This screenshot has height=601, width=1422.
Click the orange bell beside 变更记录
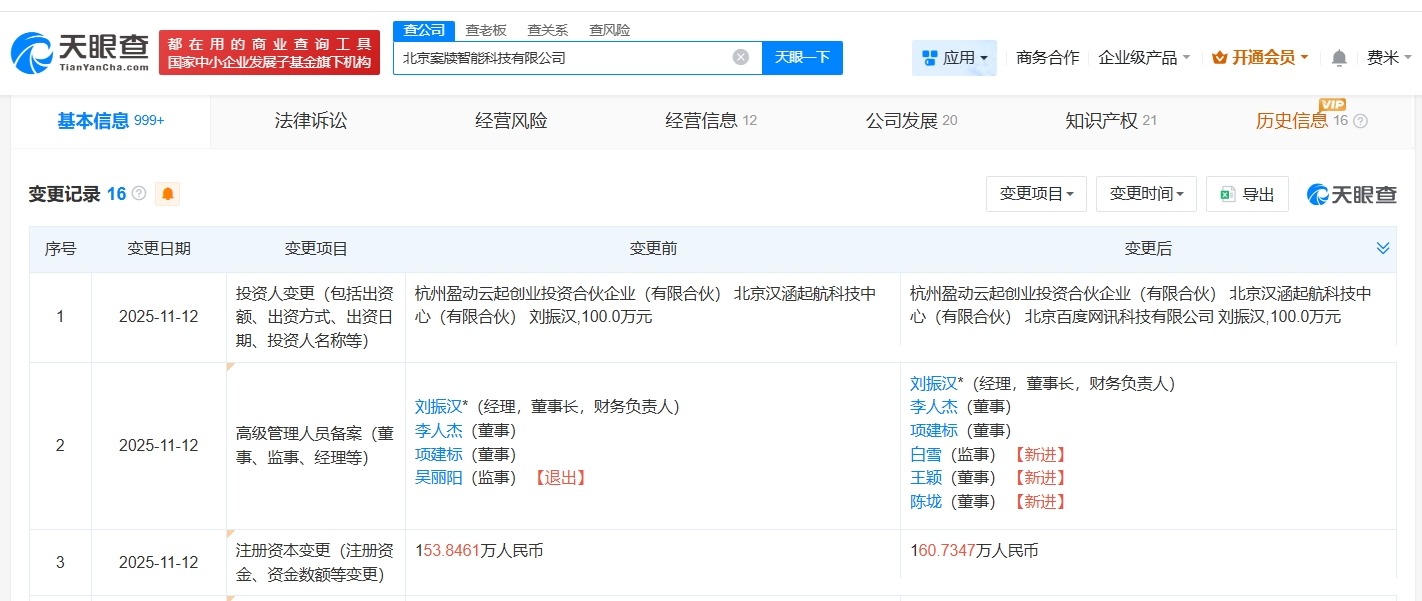[x=167, y=194]
